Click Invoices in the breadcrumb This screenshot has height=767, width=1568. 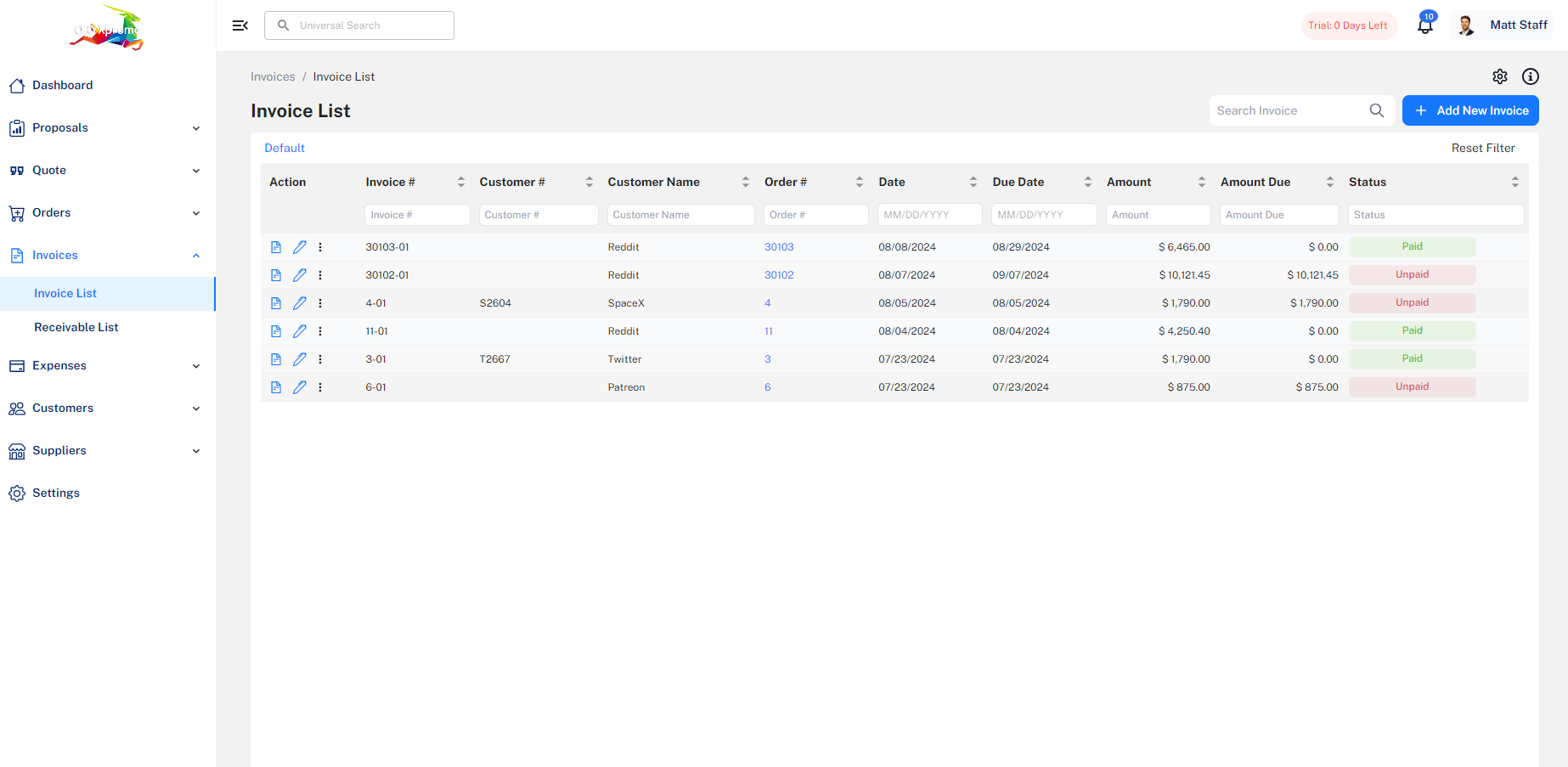(273, 76)
